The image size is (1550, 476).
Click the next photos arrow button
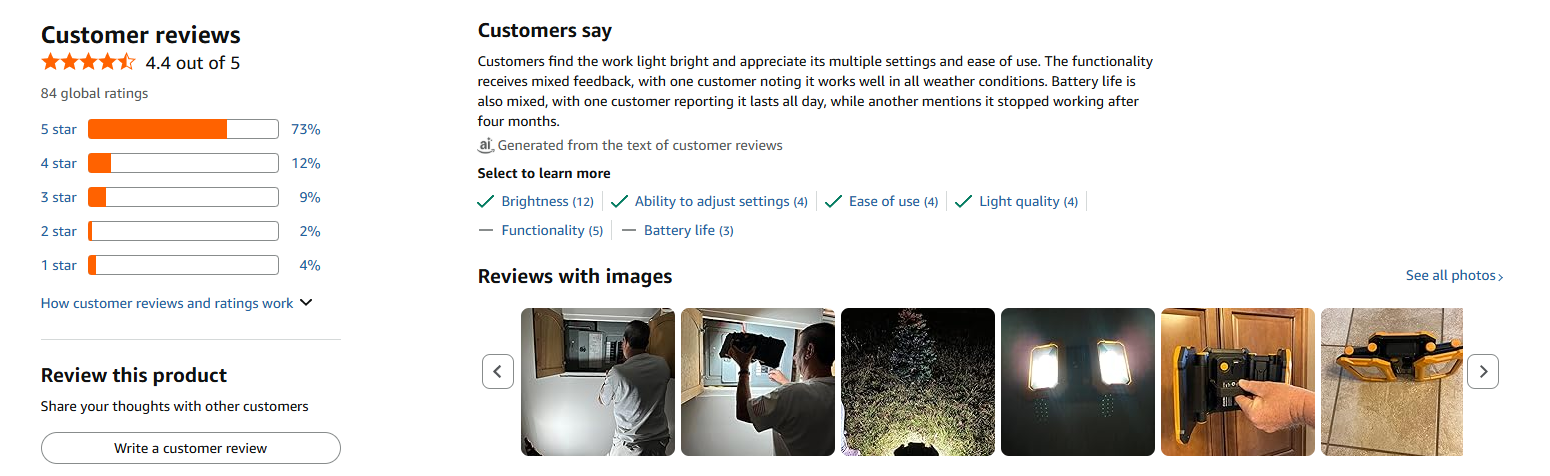coord(1483,371)
